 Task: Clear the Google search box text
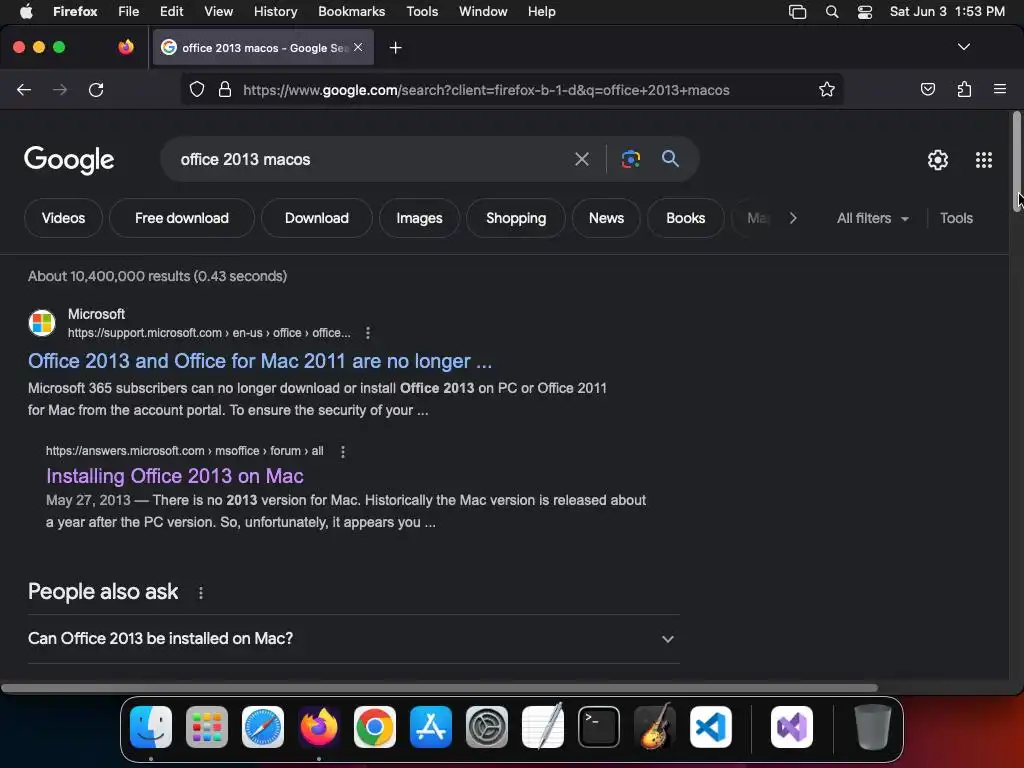pyautogui.click(x=581, y=159)
